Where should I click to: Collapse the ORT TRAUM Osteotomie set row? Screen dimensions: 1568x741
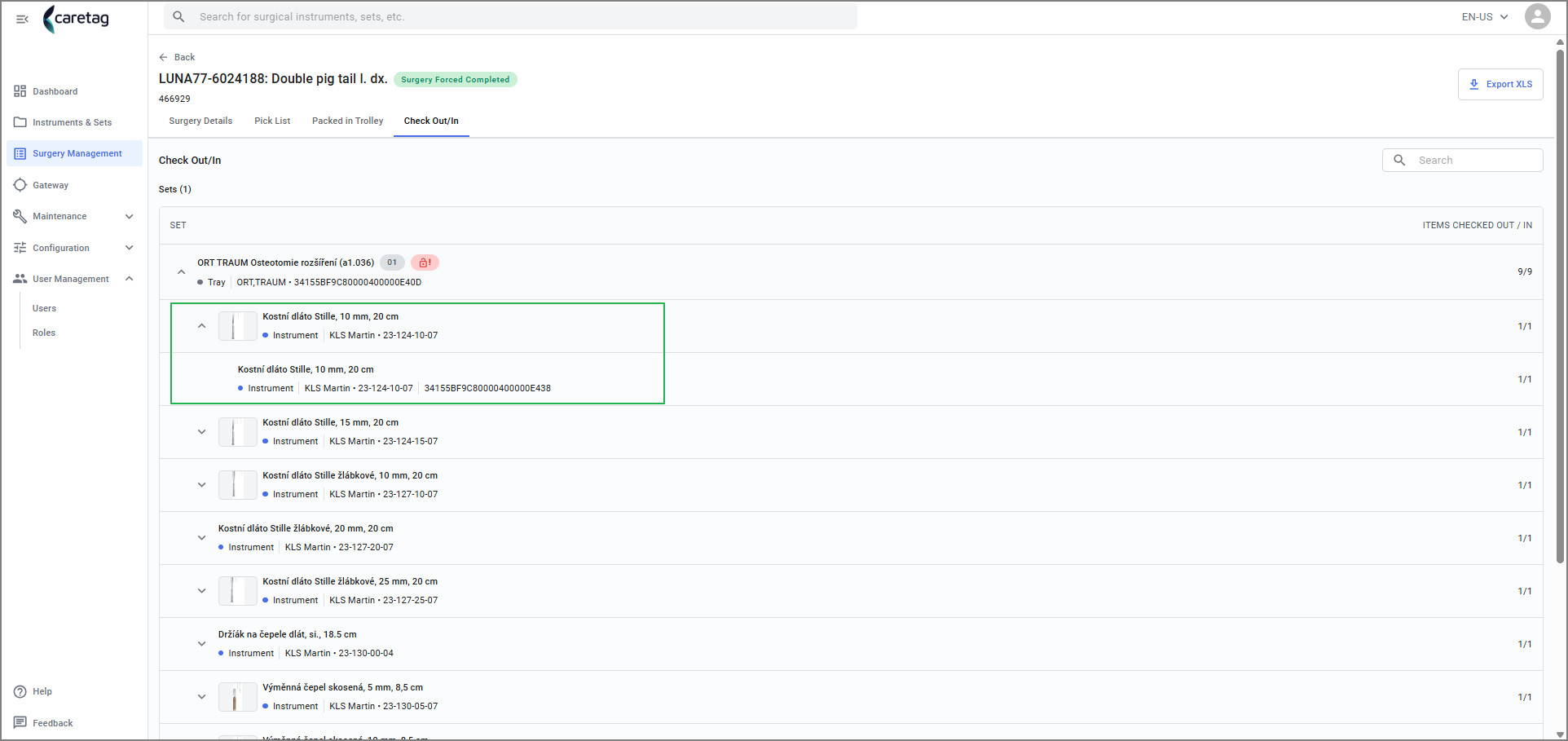[x=181, y=272]
